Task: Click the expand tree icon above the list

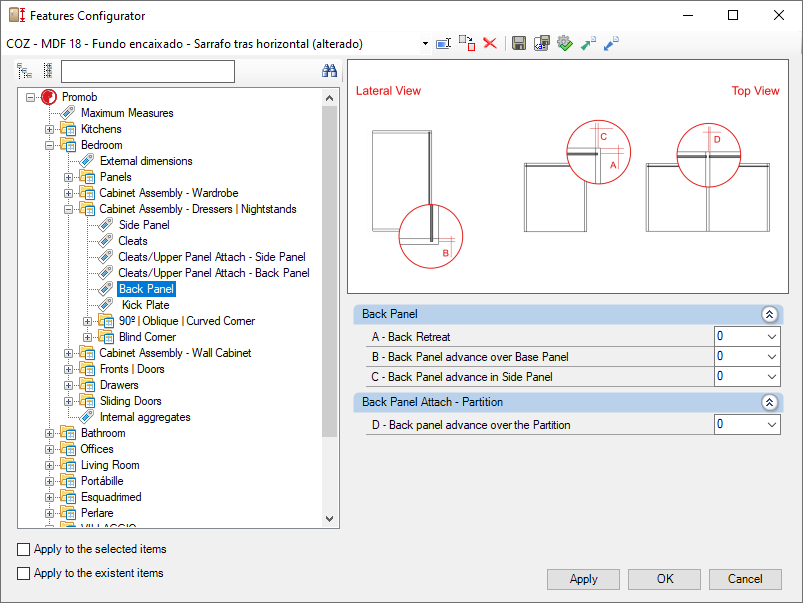Action: 24,71
